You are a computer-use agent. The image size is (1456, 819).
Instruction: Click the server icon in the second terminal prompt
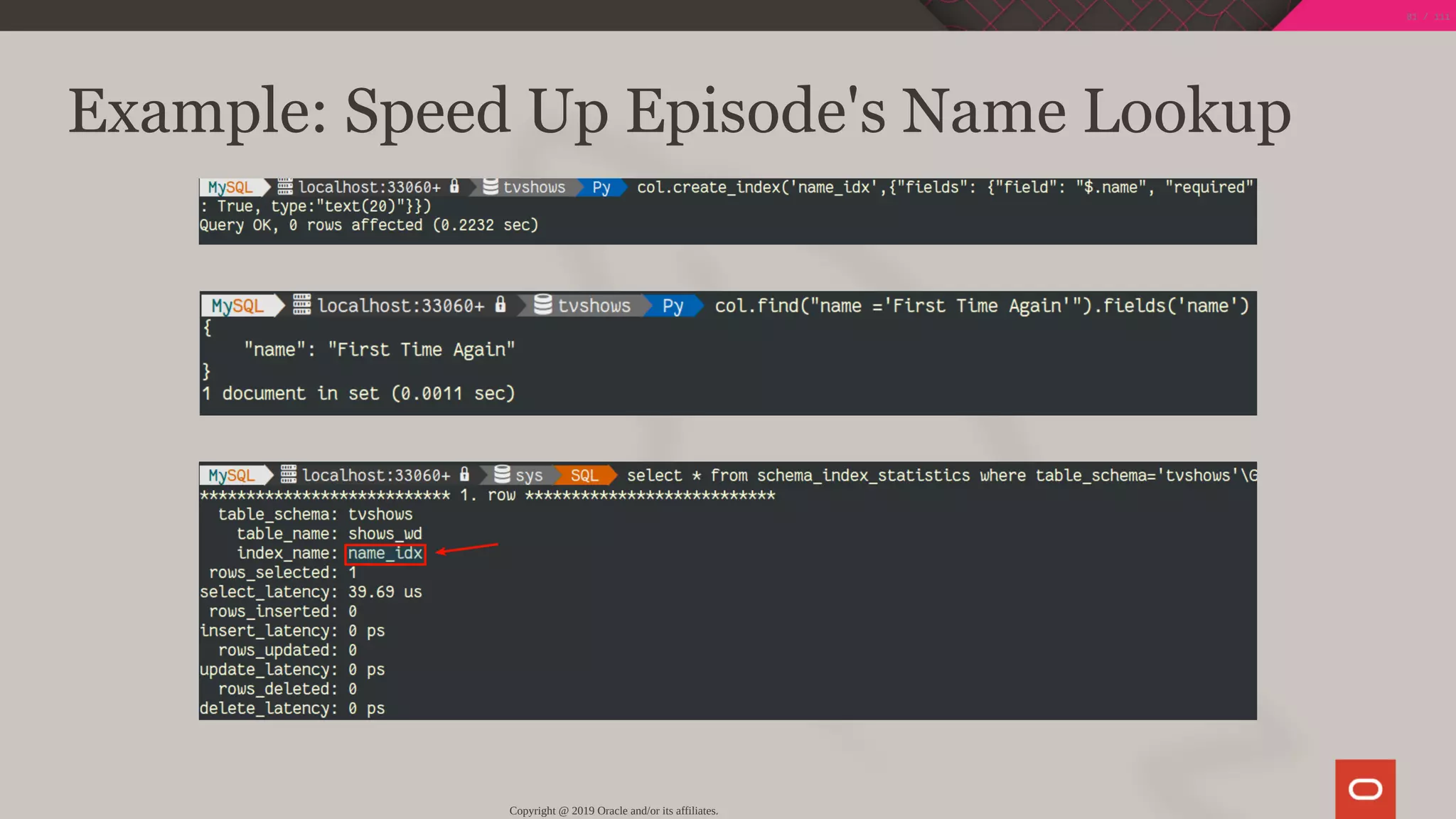[302, 305]
